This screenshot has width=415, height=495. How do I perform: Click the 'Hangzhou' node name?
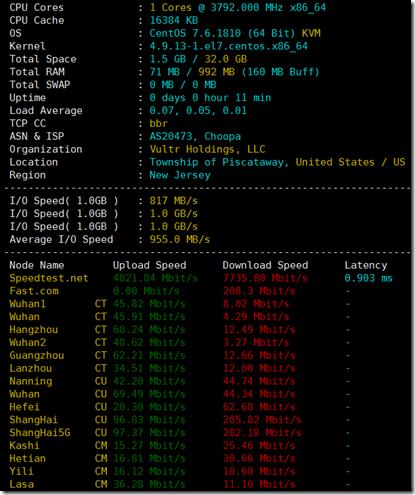pos(34,330)
